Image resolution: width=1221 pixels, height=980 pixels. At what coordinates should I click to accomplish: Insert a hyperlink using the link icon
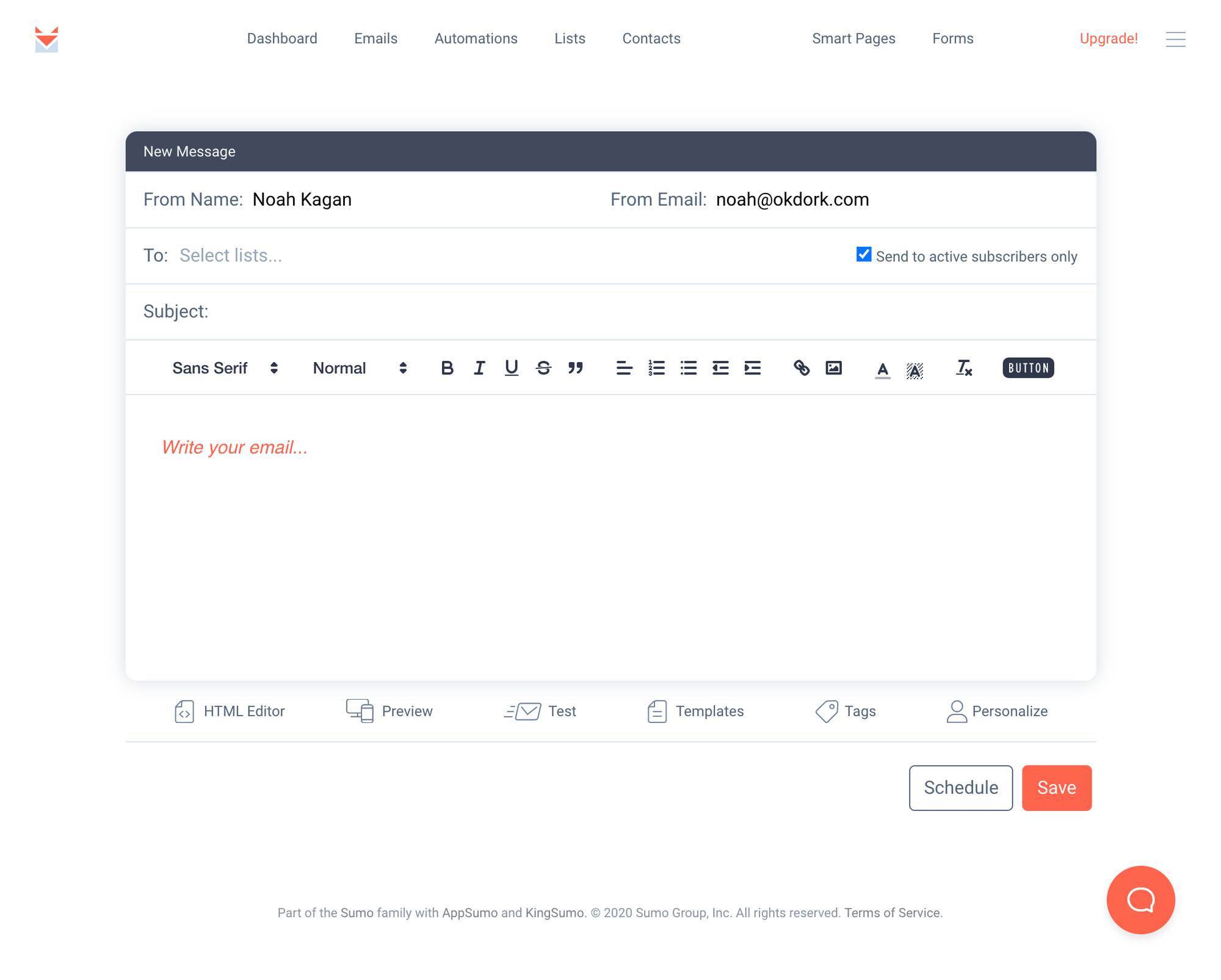click(x=802, y=368)
